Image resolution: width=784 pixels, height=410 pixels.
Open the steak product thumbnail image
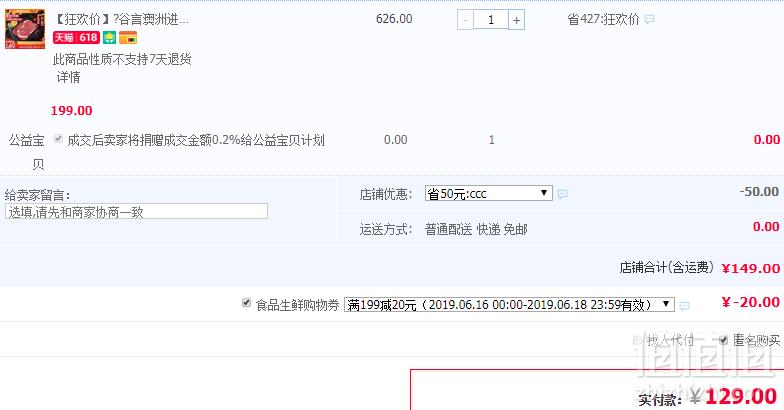[x=25, y=29]
